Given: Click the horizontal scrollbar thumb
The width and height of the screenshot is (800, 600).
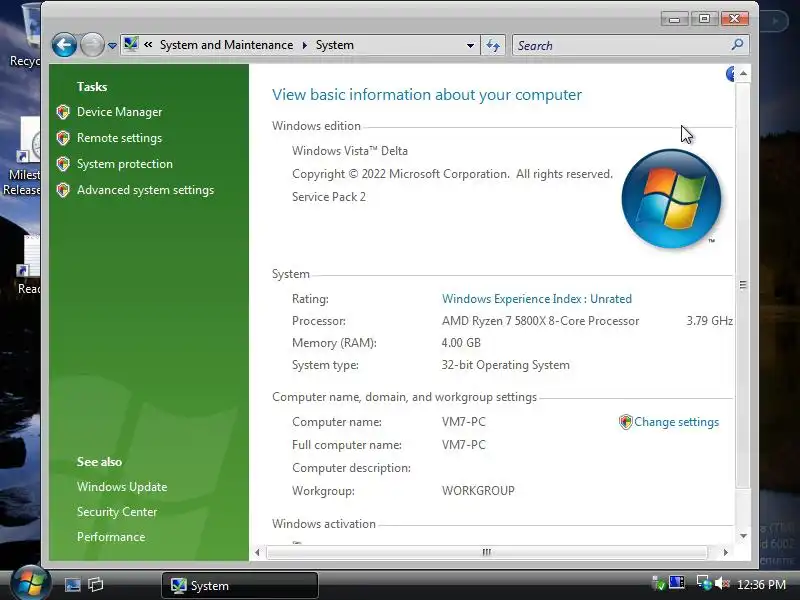Looking at the screenshot, I should click(487, 552).
